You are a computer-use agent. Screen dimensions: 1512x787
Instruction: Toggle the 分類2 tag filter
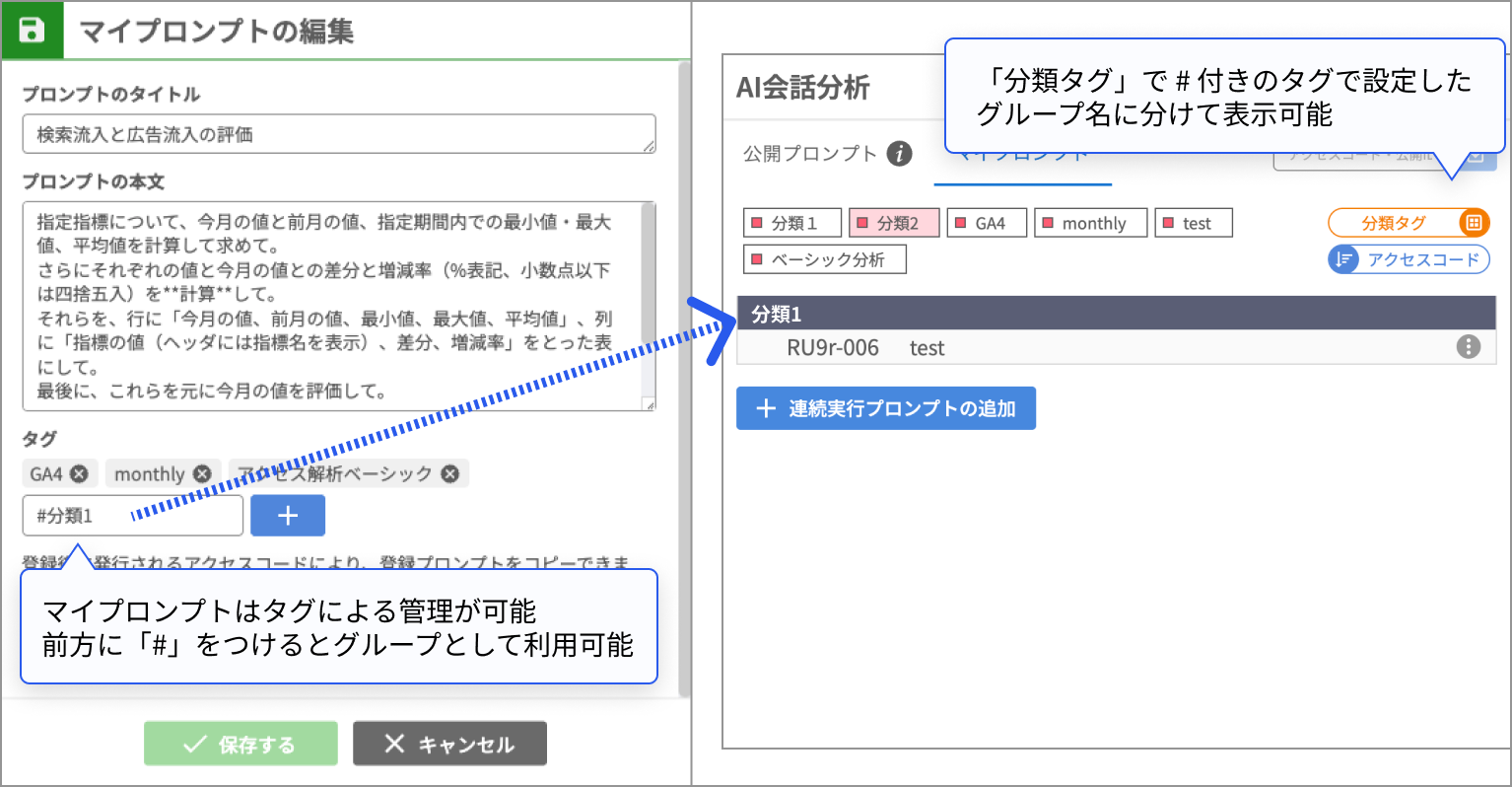click(x=894, y=223)
